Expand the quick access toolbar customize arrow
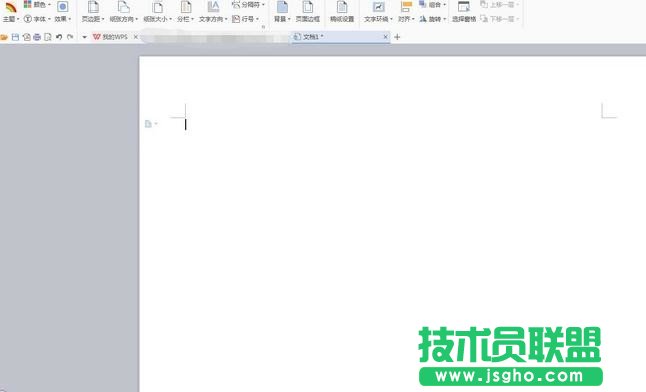This screenshot has height=392, width=646. click(84, 37)
